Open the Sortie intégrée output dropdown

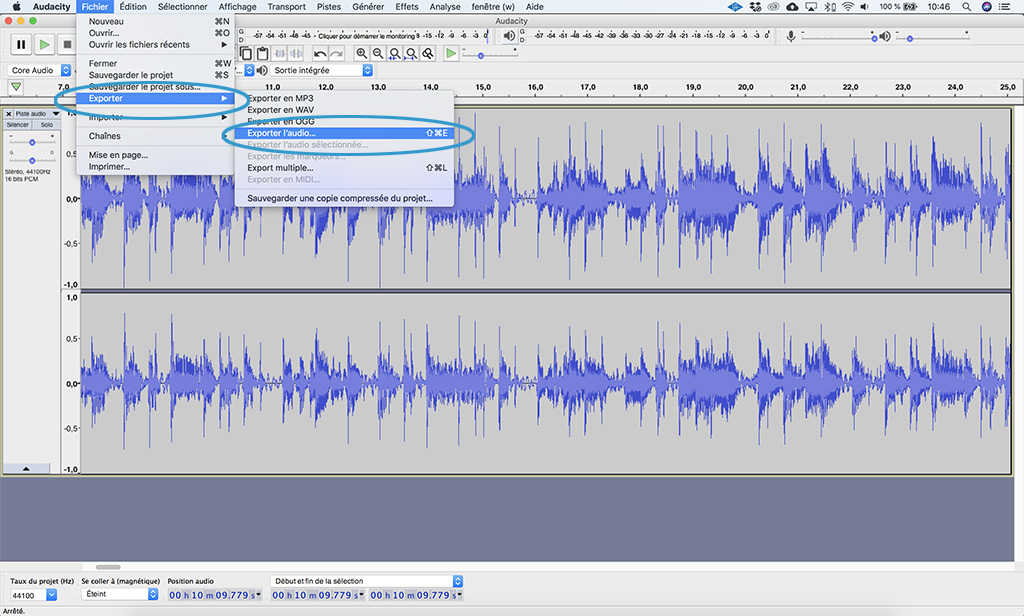322,70
